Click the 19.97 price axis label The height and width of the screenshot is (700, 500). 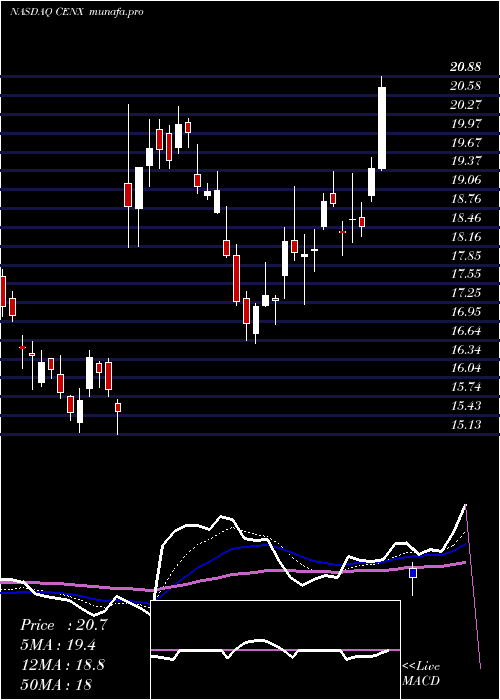pos(466,124)
